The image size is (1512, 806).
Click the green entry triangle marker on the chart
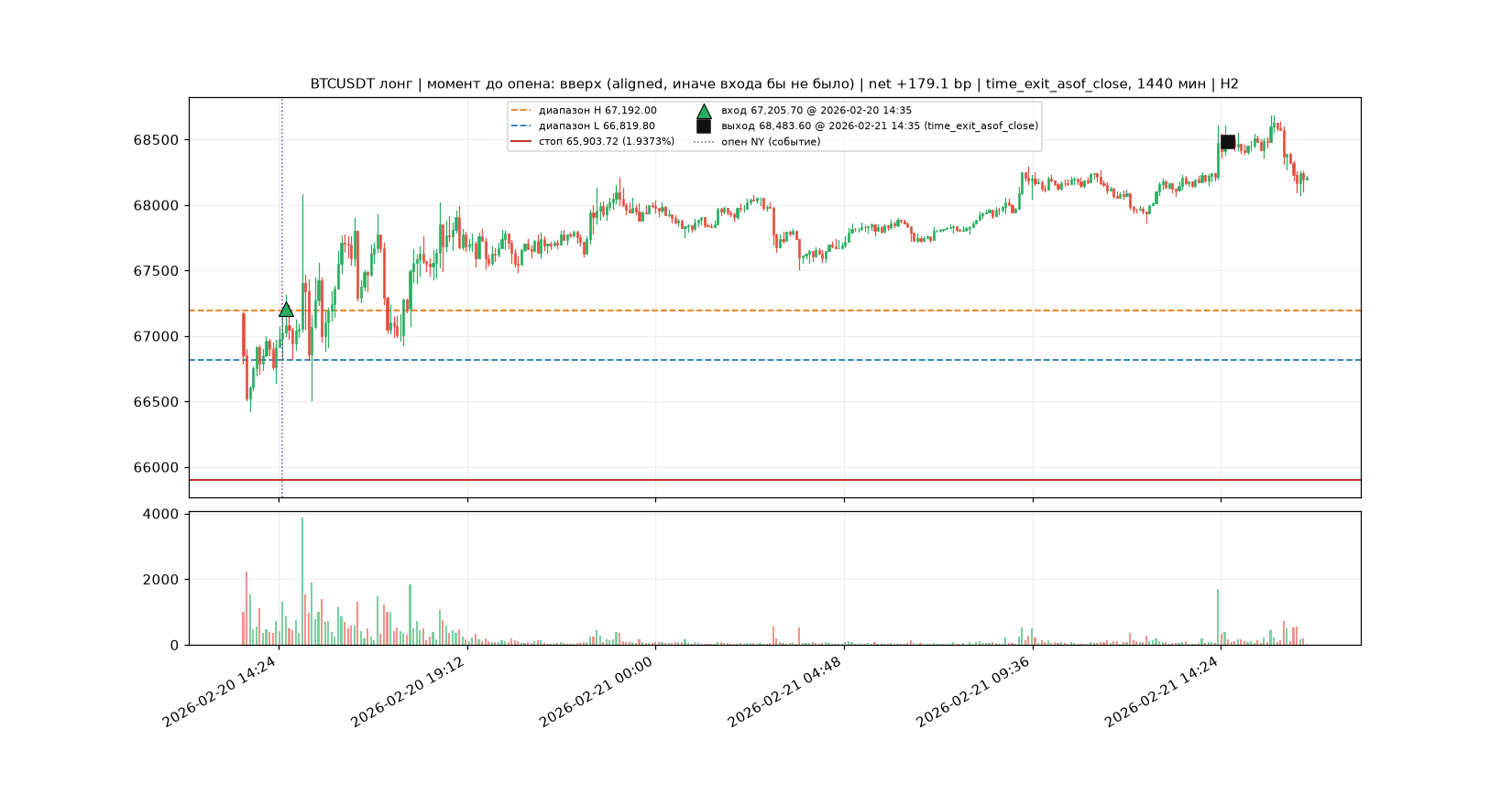[286, 310]
